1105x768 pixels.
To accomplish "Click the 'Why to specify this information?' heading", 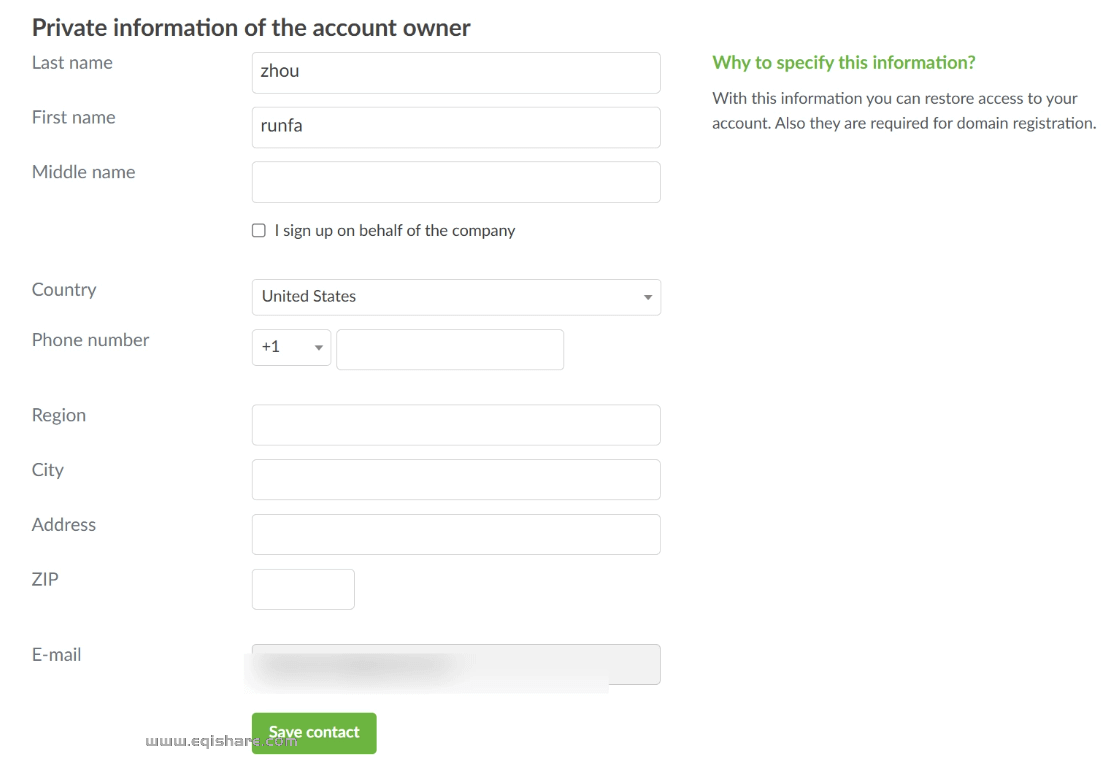I will 843,63.
